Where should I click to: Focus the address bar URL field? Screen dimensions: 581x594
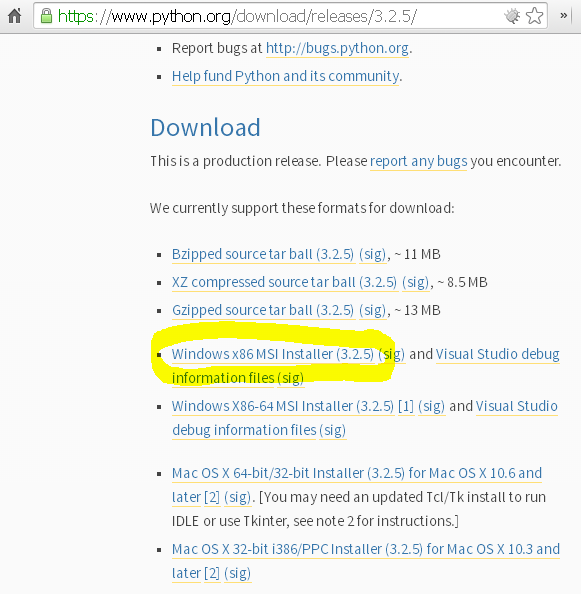click(290, 16)
